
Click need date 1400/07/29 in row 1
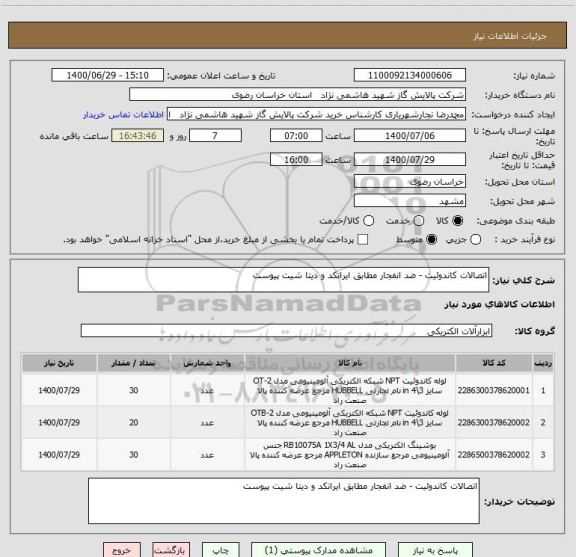[59, 390]
